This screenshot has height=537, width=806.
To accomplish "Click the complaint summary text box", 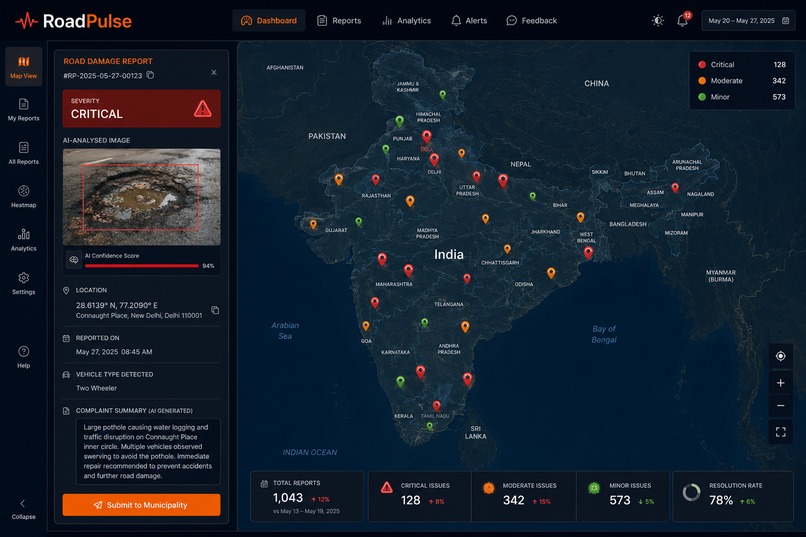I will point(148,451).
